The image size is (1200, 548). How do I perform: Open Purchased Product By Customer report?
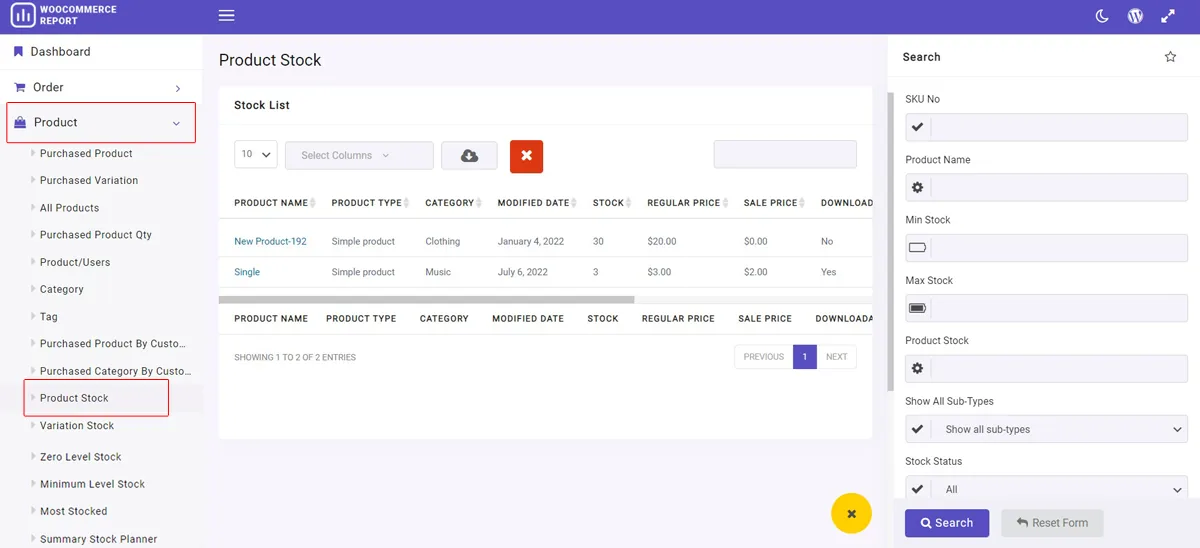pyautogui.click(x=113, y=344)
